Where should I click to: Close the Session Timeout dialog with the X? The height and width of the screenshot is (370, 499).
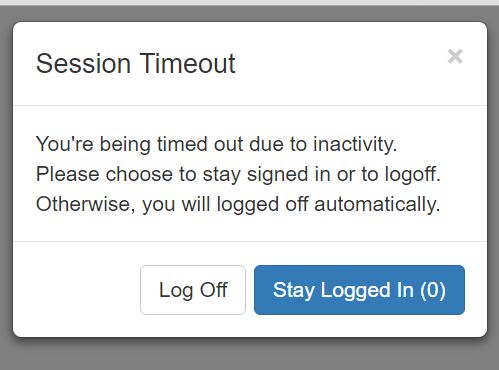tap(455, 56)
